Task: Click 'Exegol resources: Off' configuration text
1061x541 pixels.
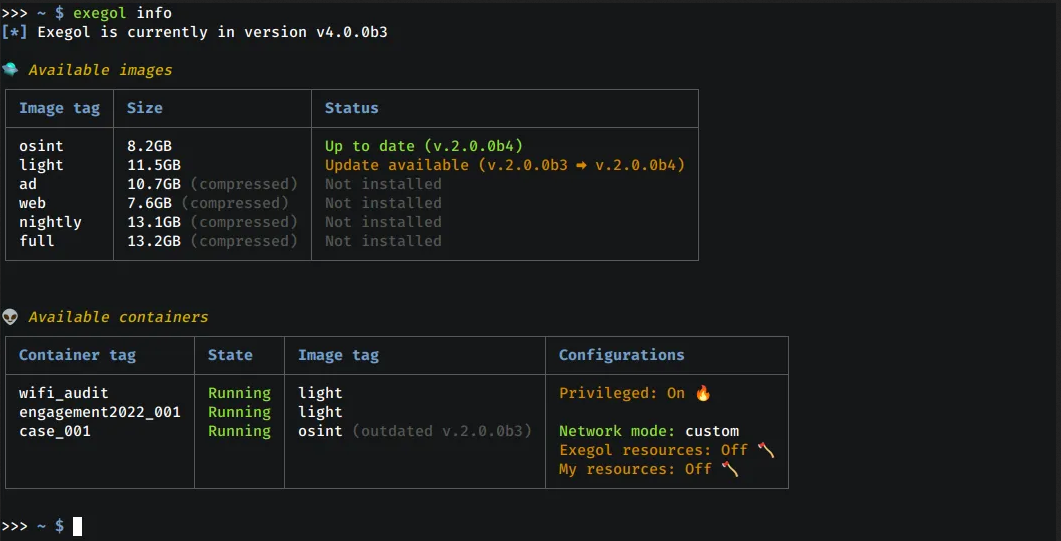Action: pos(653,450)
